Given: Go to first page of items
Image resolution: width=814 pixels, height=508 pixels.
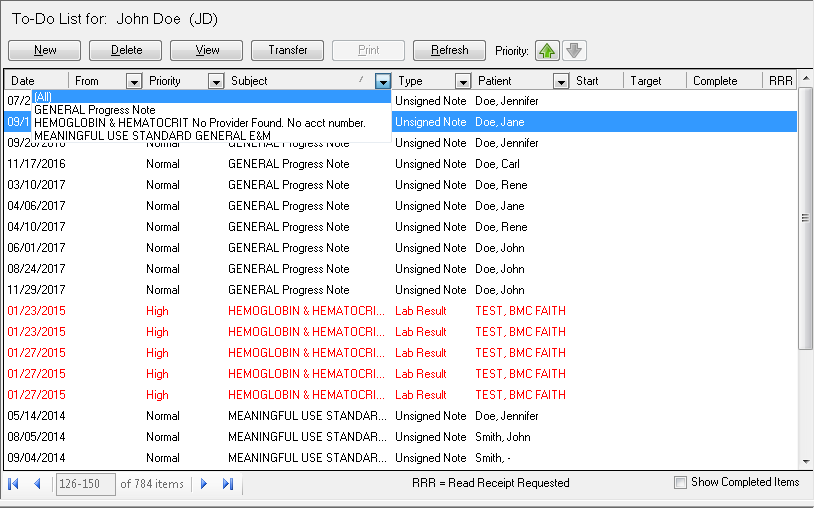Looking at the screenshot, I should (x=14, y=484).
